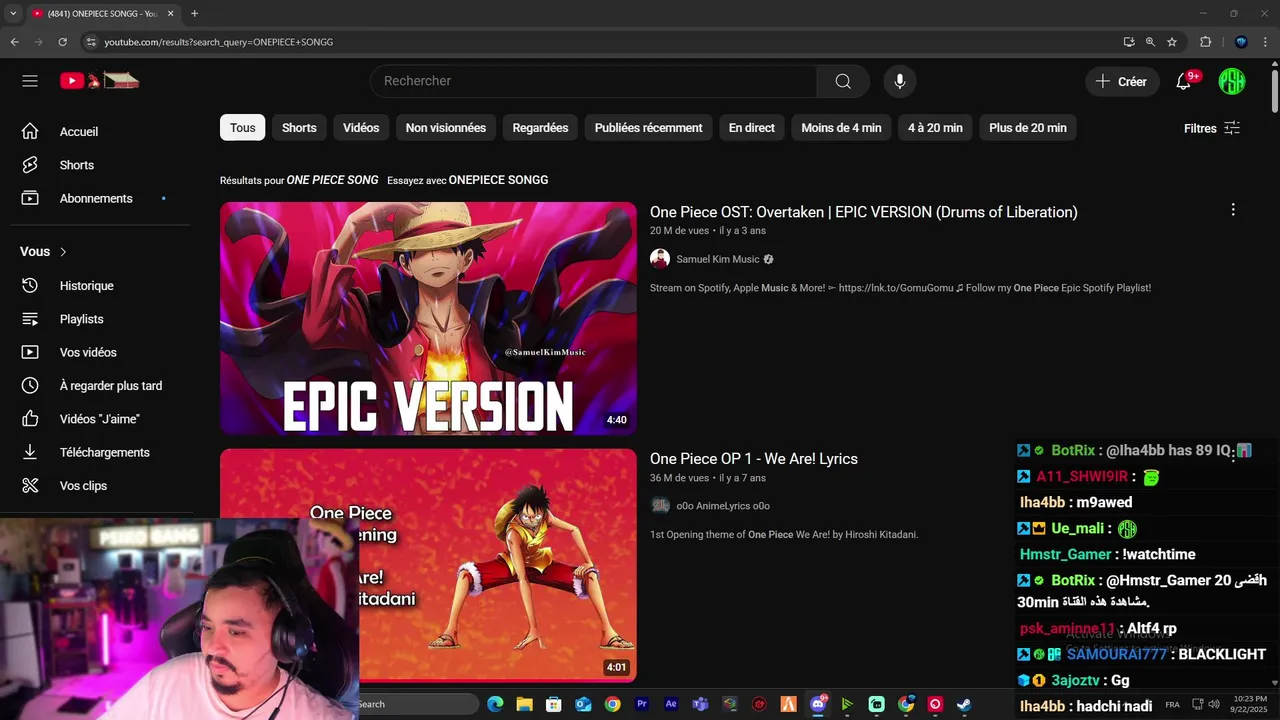Click the address bar URL
The width and height of the screenshot is (1280, 720).
coord(219,42)
